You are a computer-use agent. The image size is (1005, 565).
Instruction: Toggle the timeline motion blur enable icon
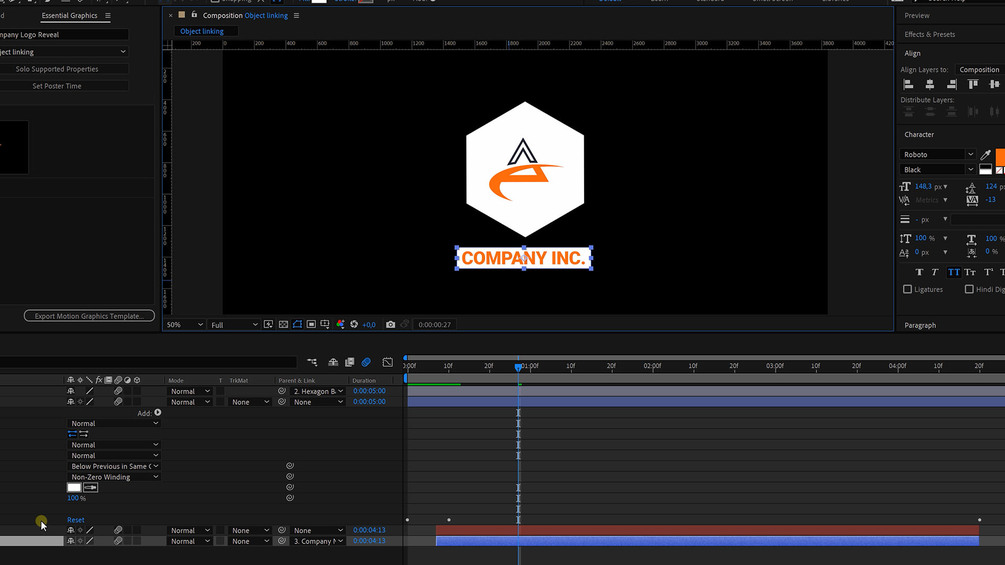tap(366, 363)
